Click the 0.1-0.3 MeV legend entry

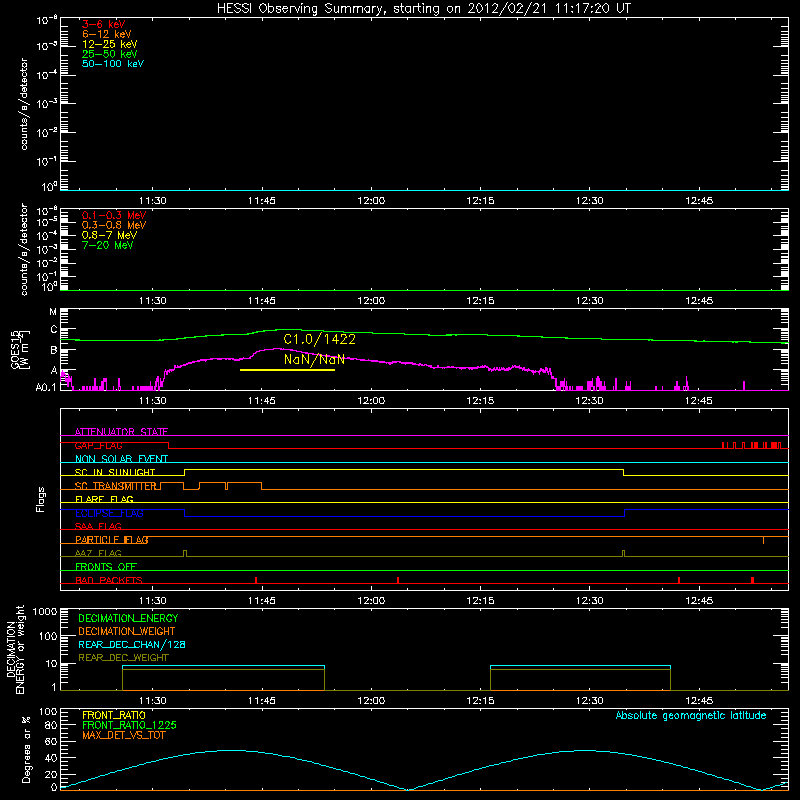pyautogui.click(x=114, y=215)
